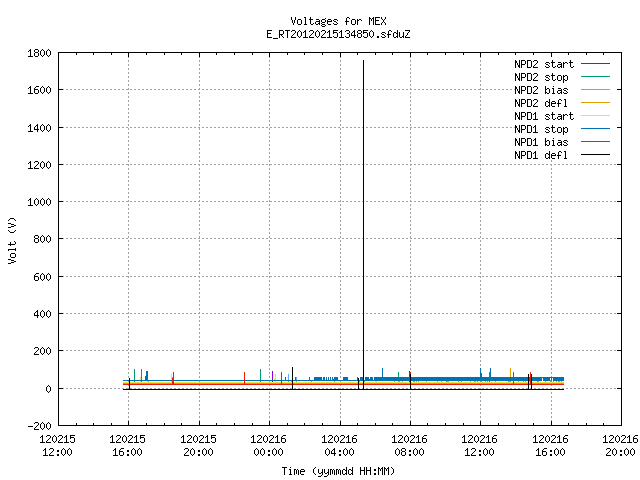
Task: Click the light blue NPD2 bias legend line
Action: (x=595, y=90)
